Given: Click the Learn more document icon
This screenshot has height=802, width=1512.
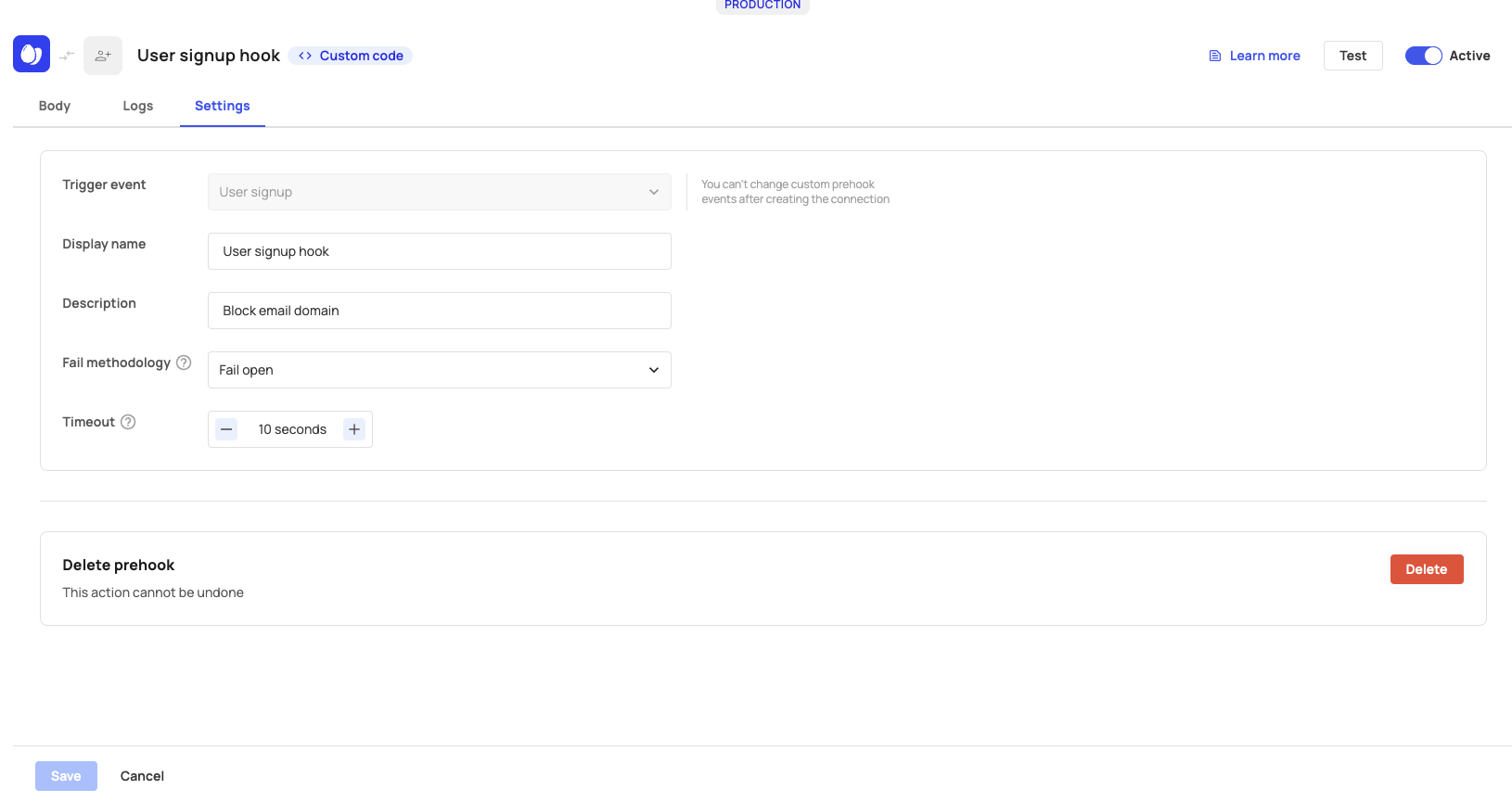Looking at the screenshot, I should [1215, 56].
